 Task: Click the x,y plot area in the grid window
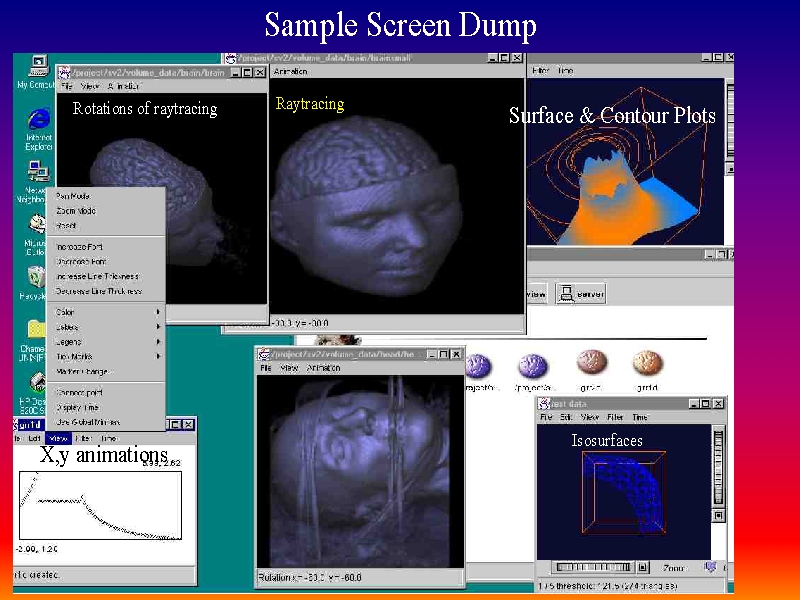101,506
